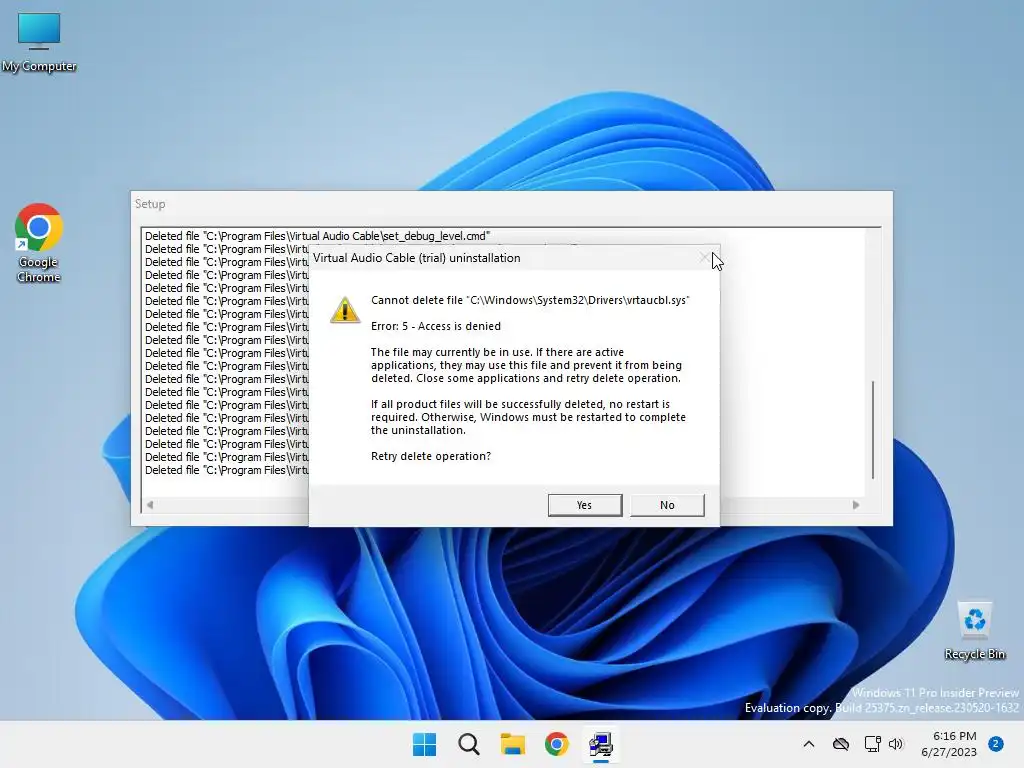Click No to skip retrying deletion
This screenshot has width=1024, height=768.
(x=667, y=505)
